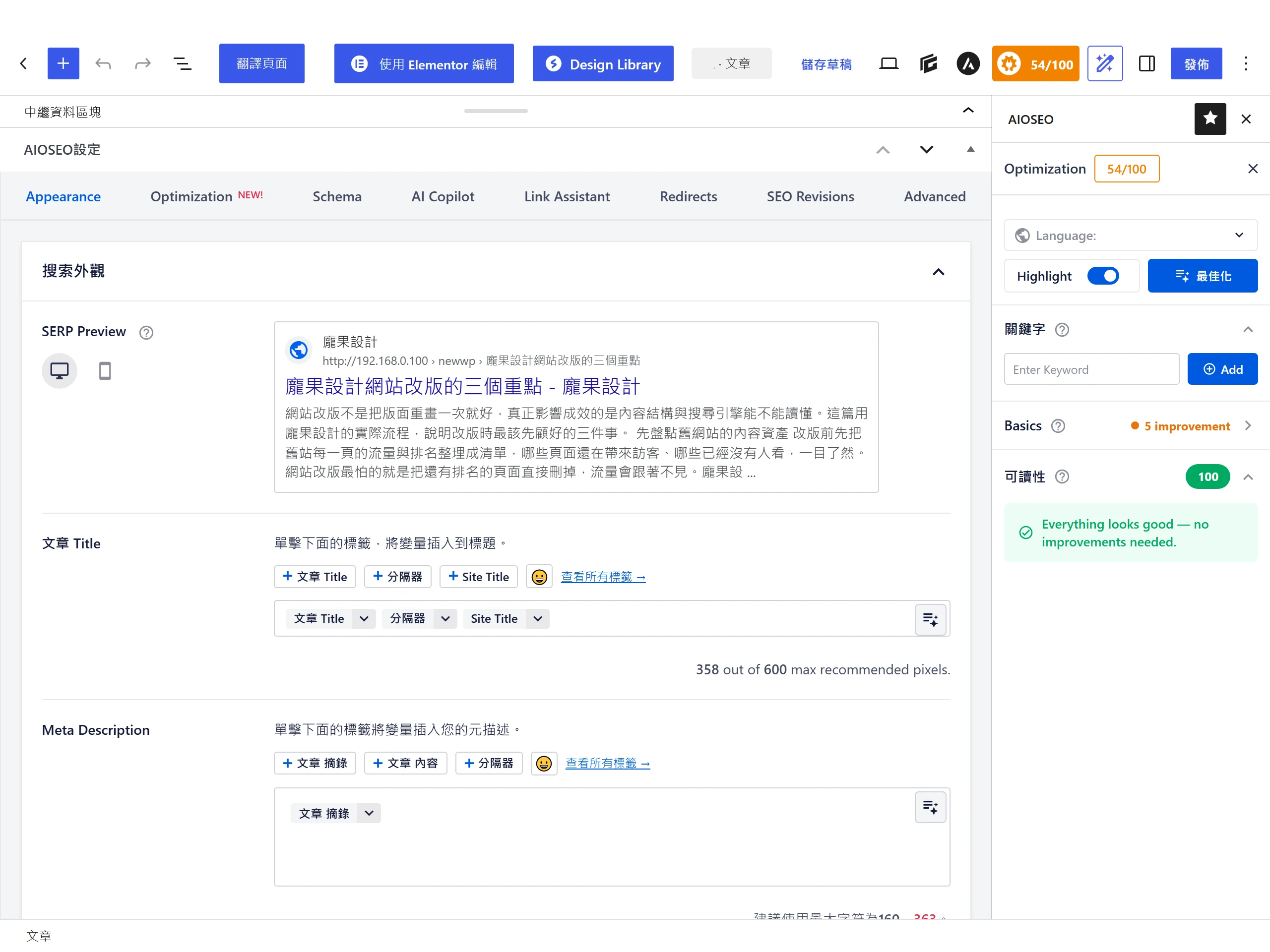
Task: Redo the last change
Action: click(142, 63)
